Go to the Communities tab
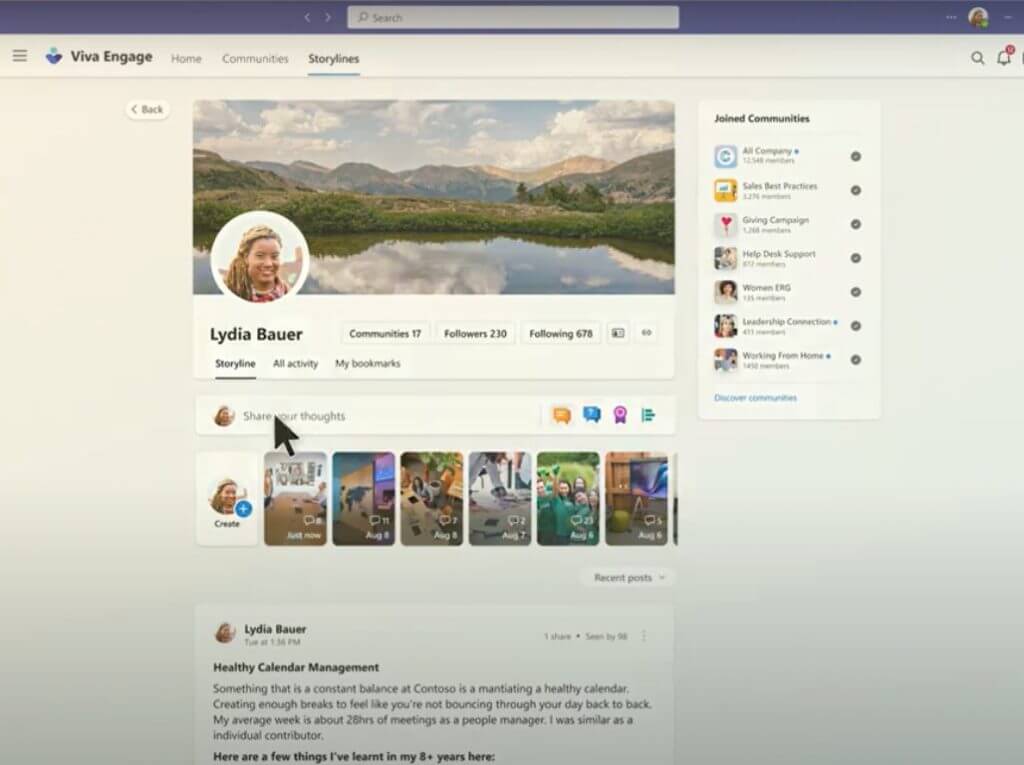This screenshot has height=765, width=1024. coord(255,58)
